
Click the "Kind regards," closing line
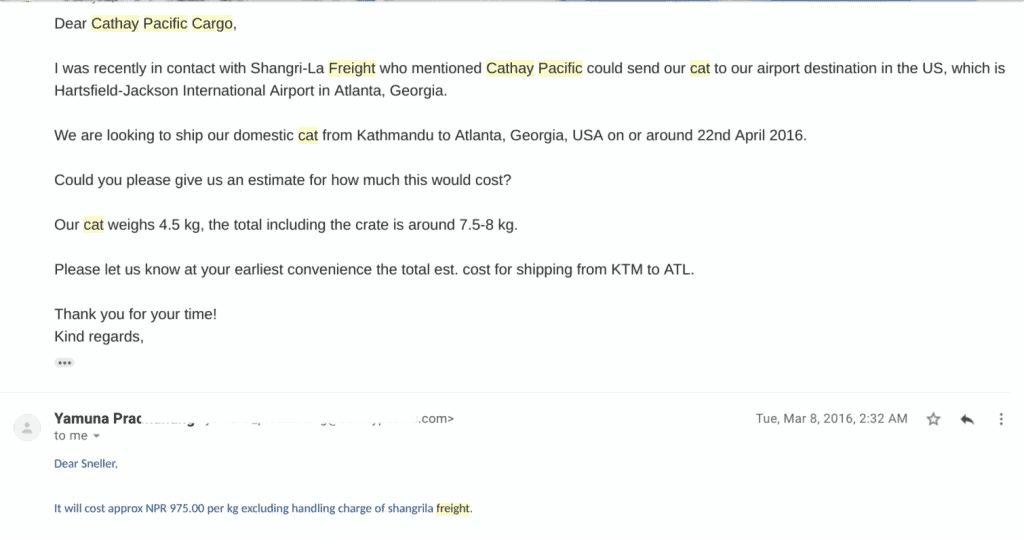pos(99,337)
